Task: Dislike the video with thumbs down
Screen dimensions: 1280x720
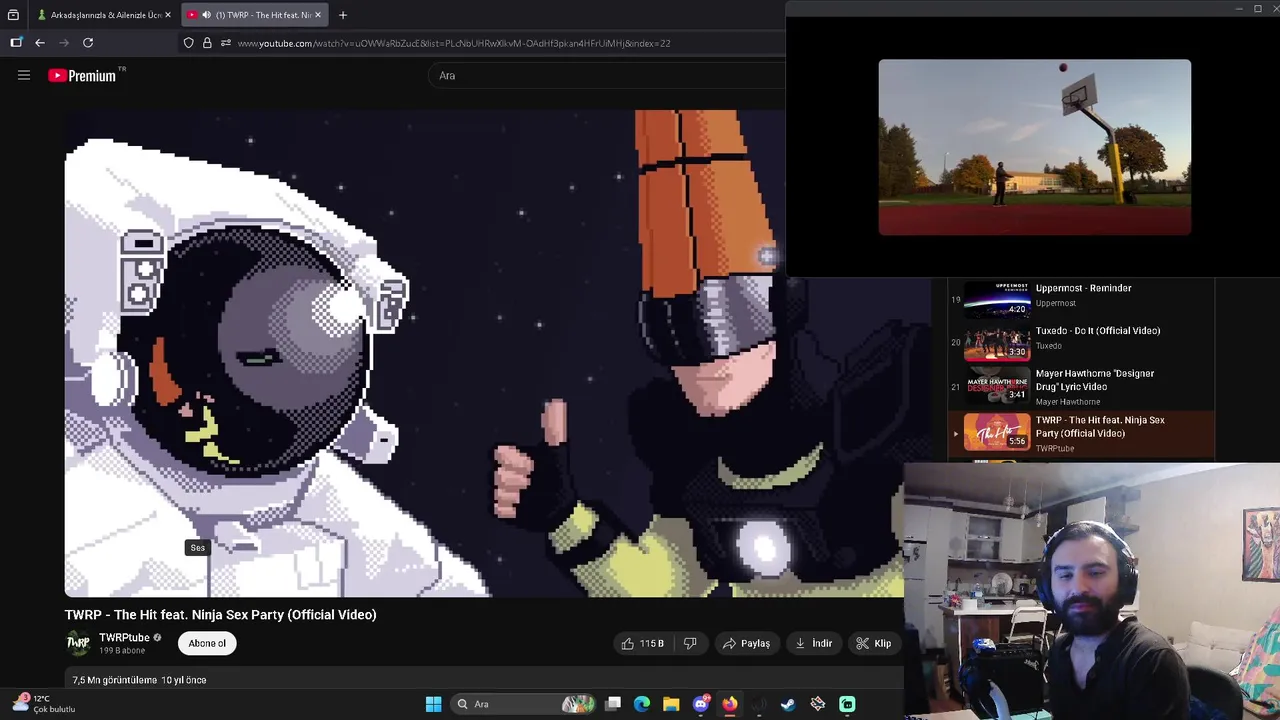Action: tap(690, 644)
